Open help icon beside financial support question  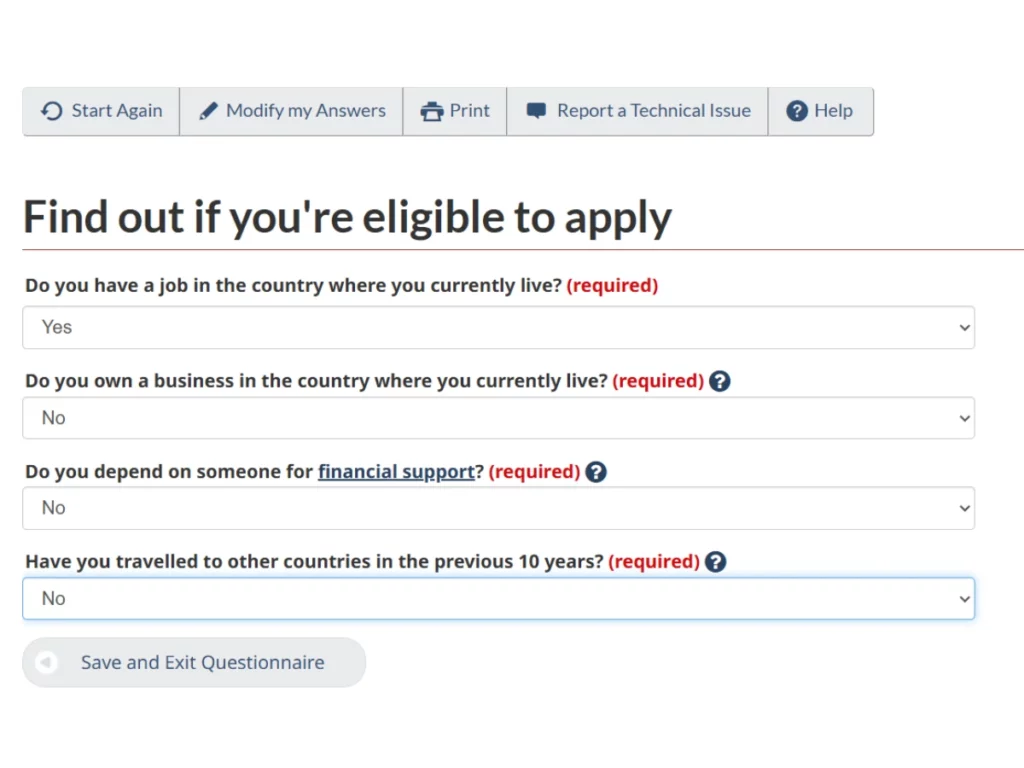(x=596, y=471)
